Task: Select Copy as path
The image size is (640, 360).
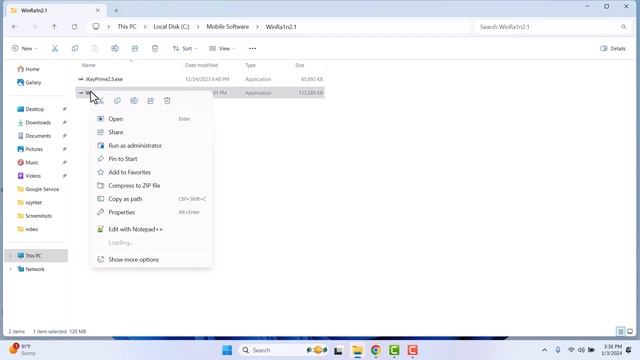Action: (x=151, y=199)
